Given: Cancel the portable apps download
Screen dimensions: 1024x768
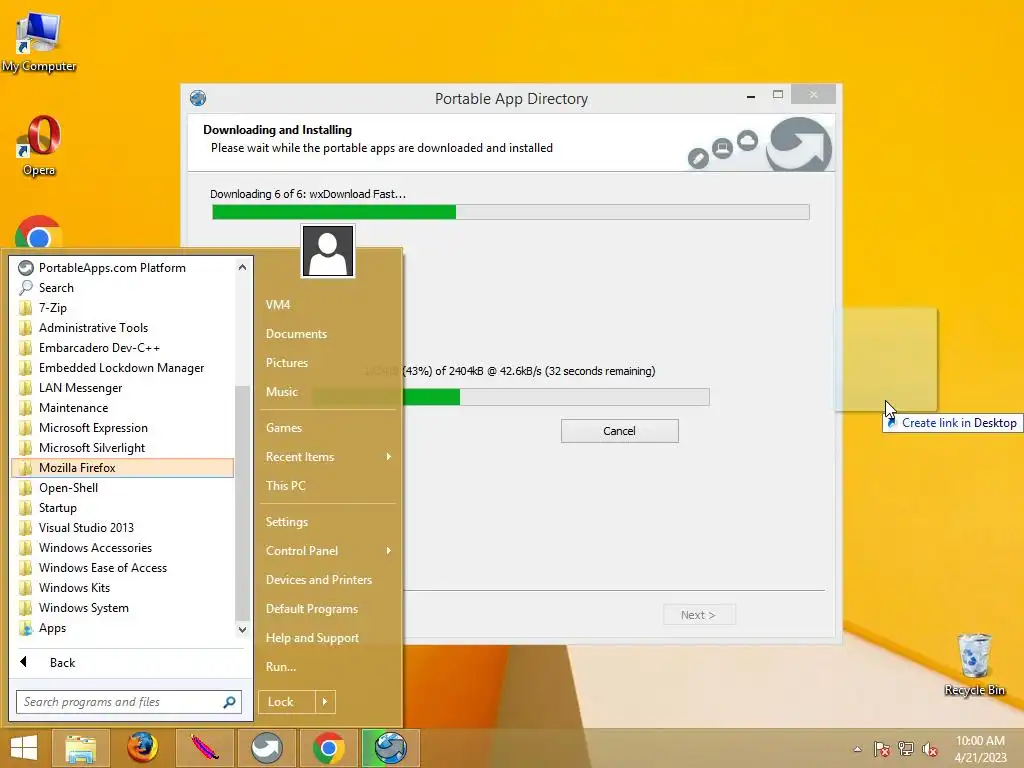Looking at the screenshot, I should click(x=619, y=431).
